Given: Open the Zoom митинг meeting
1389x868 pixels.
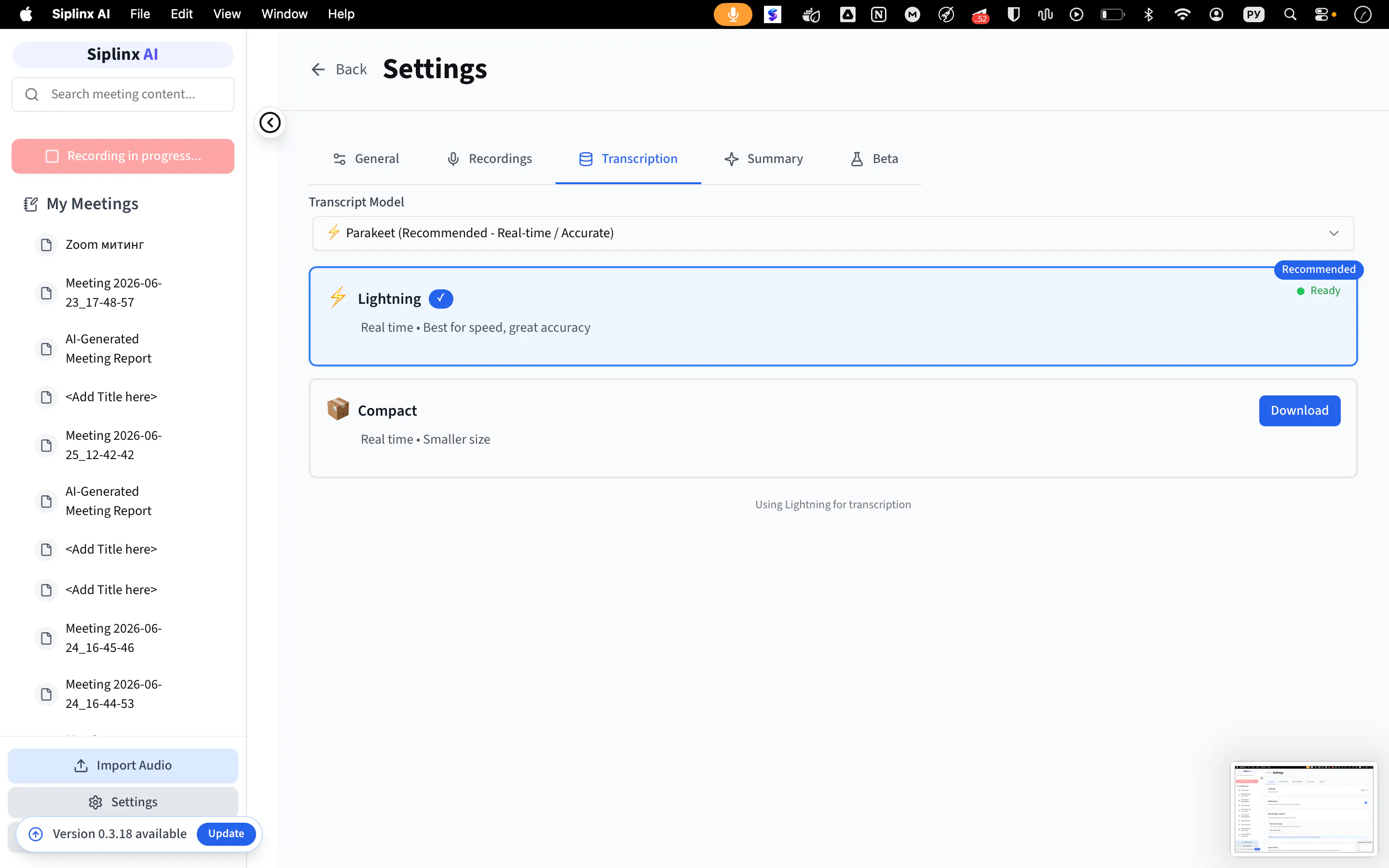Looking at the screenshot, I should coord(105,244).
